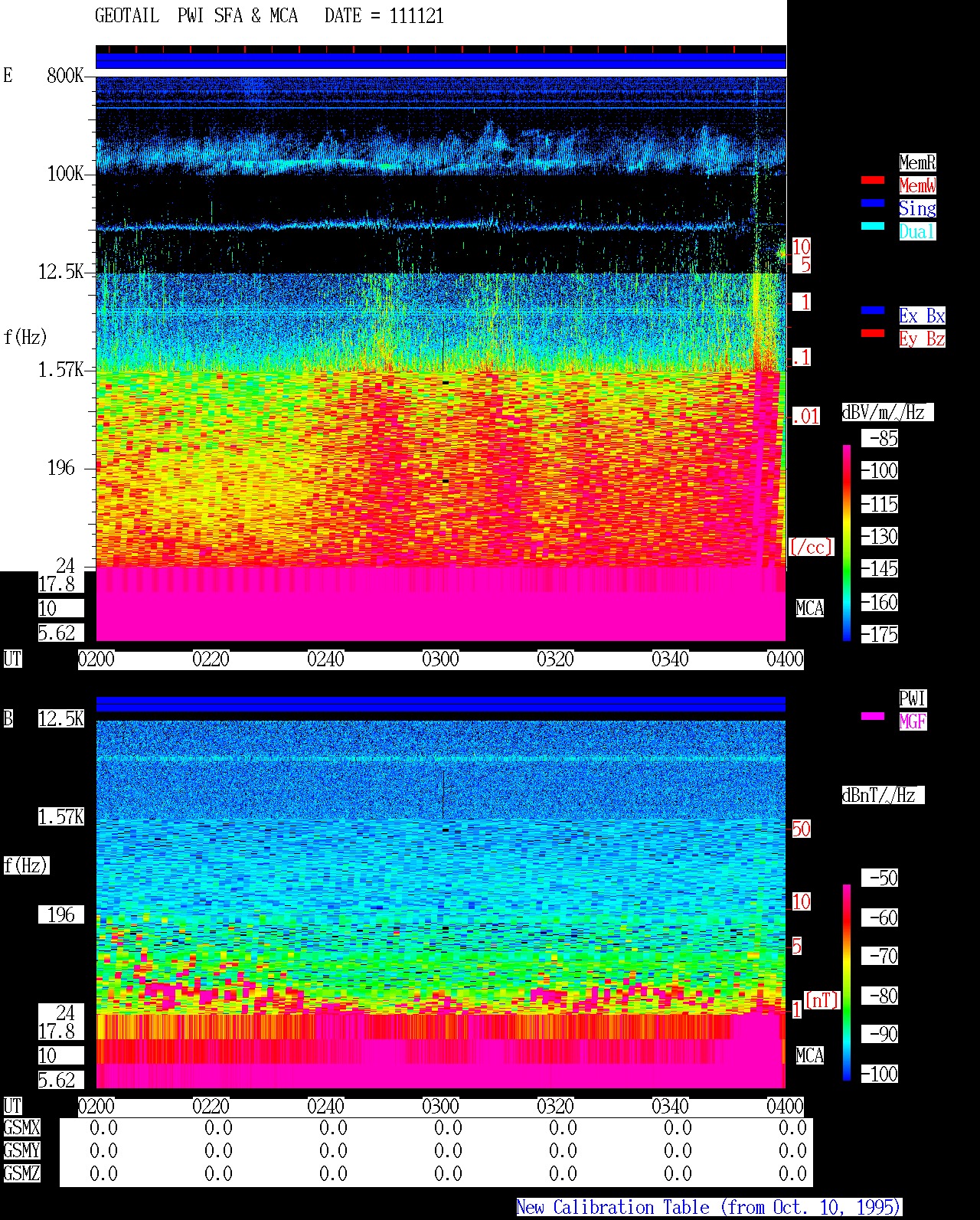The width and height of the screenshot is (980, 1220).
Task: Click the PWI legend label
Action: (x=913, y=698)
